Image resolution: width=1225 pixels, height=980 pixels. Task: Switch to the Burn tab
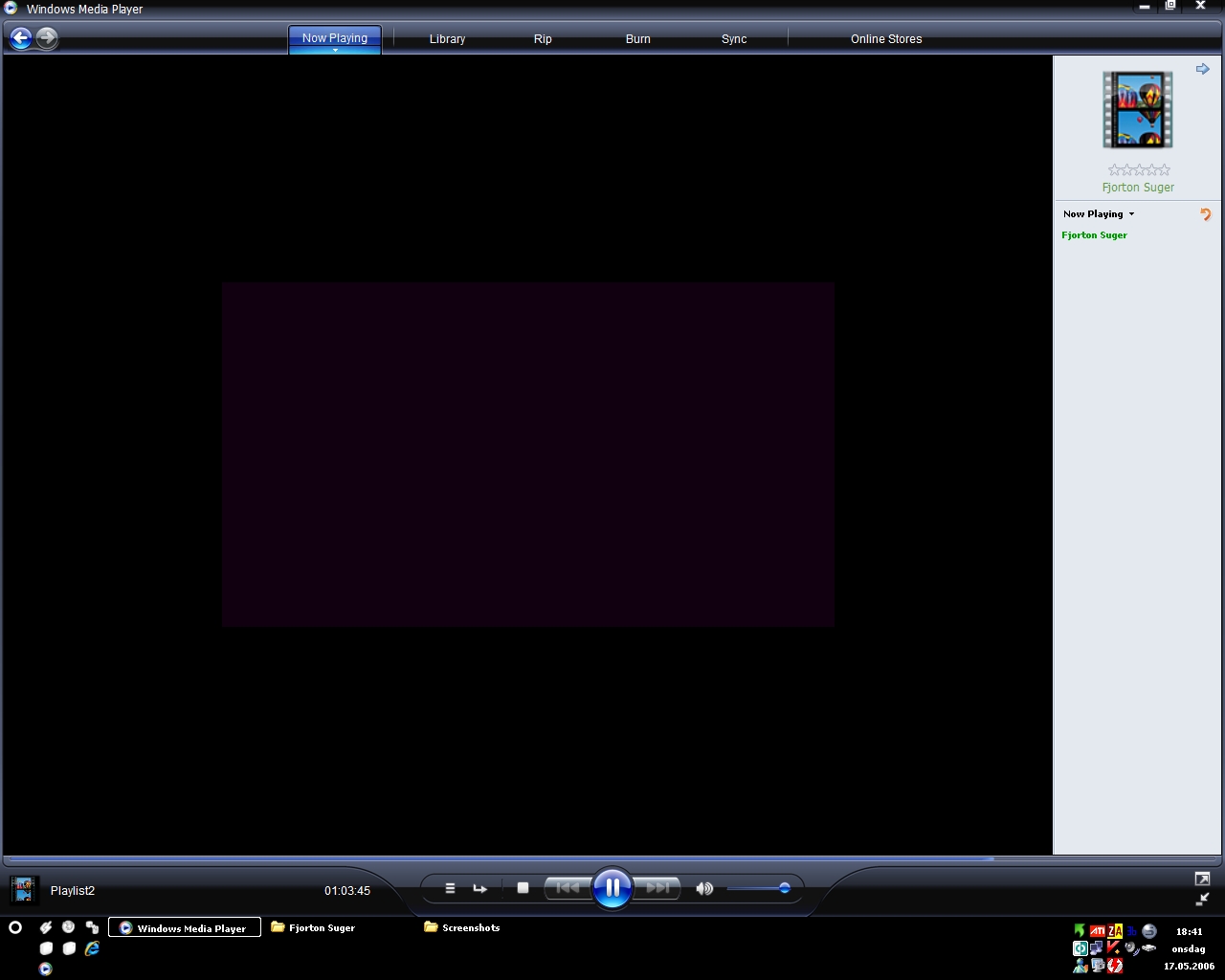tap(638, 39)
